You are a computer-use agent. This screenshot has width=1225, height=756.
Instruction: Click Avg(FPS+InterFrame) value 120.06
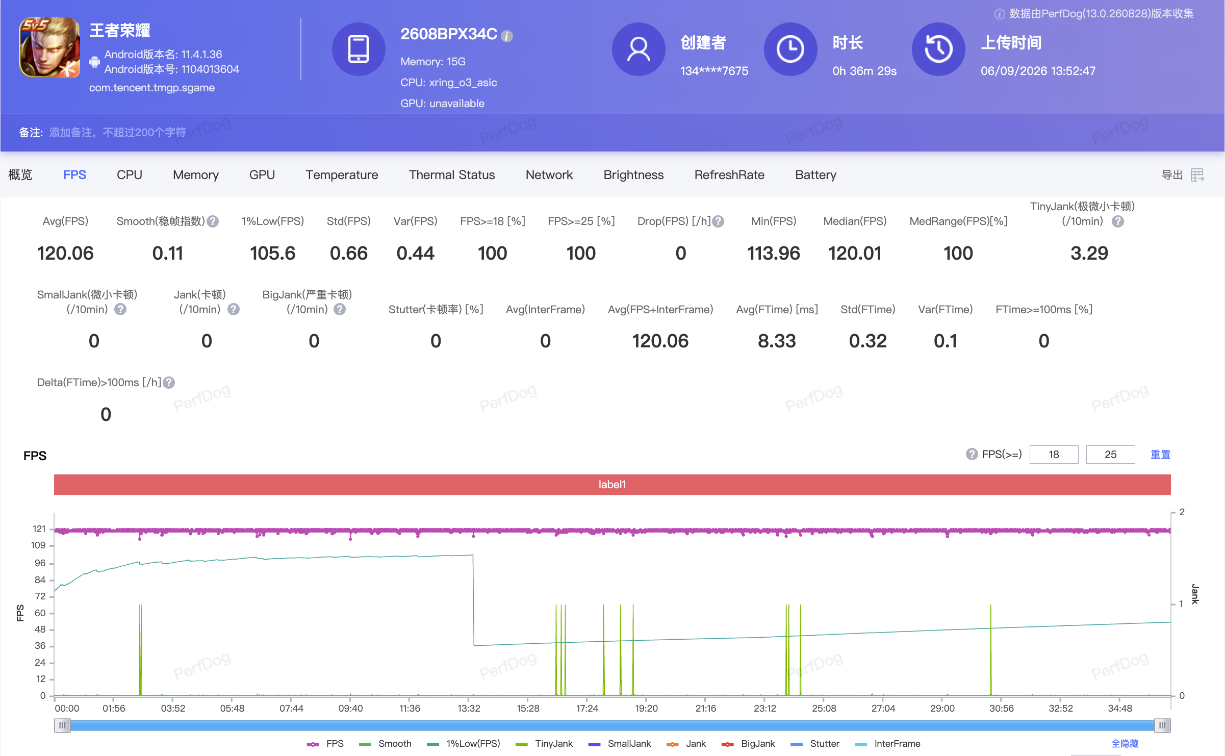(660, 341)
